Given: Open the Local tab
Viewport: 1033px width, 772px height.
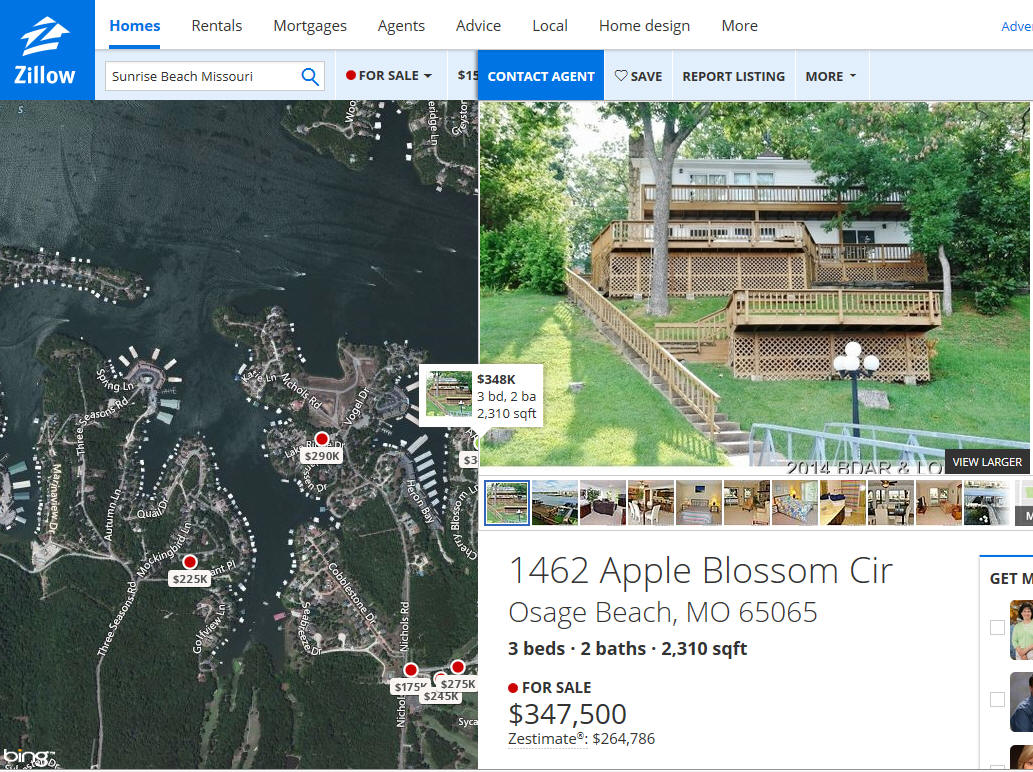Looking at the screenshot, I should coord(549,26).
